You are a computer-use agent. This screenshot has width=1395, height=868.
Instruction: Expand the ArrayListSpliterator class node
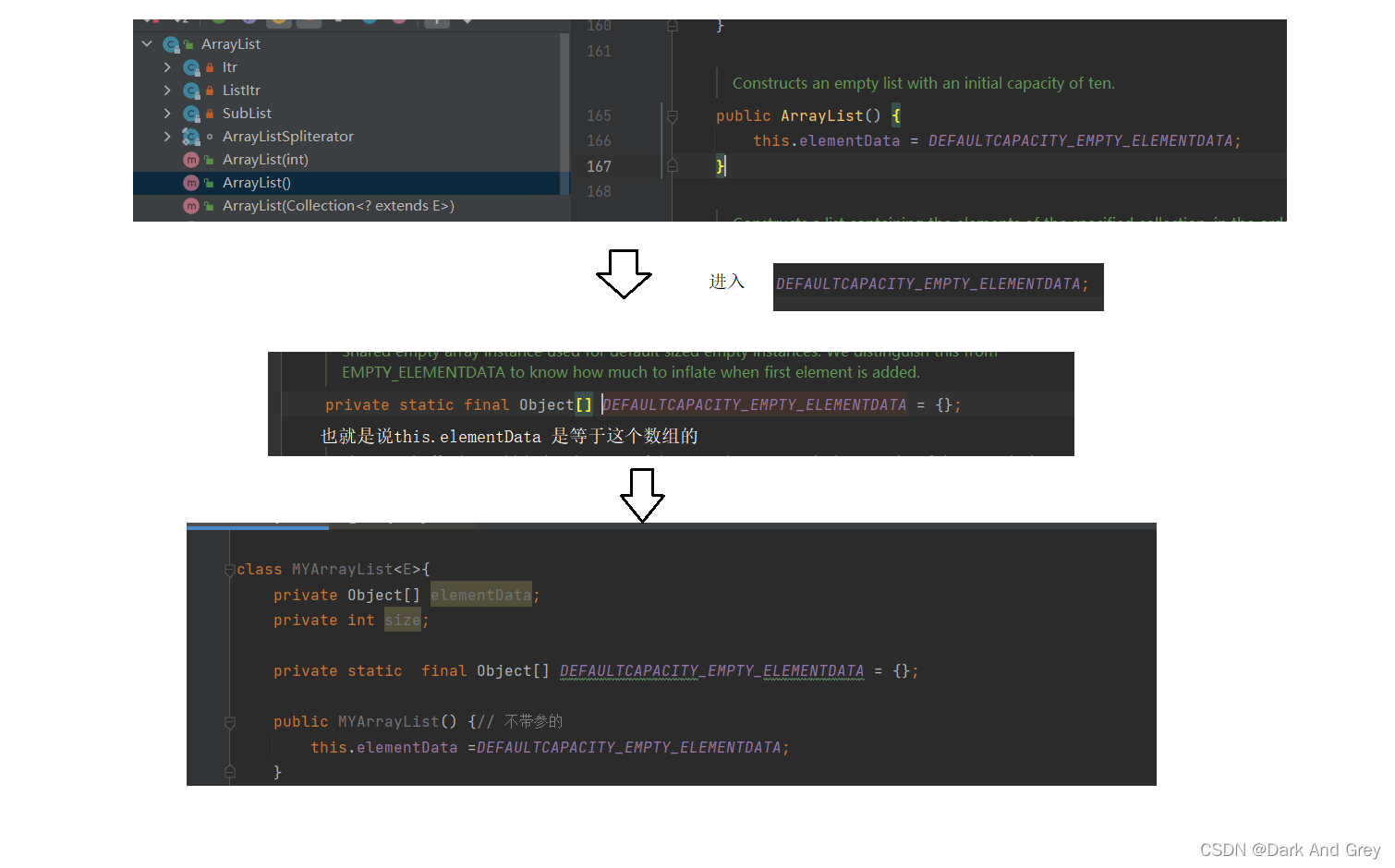coord(167,137)
